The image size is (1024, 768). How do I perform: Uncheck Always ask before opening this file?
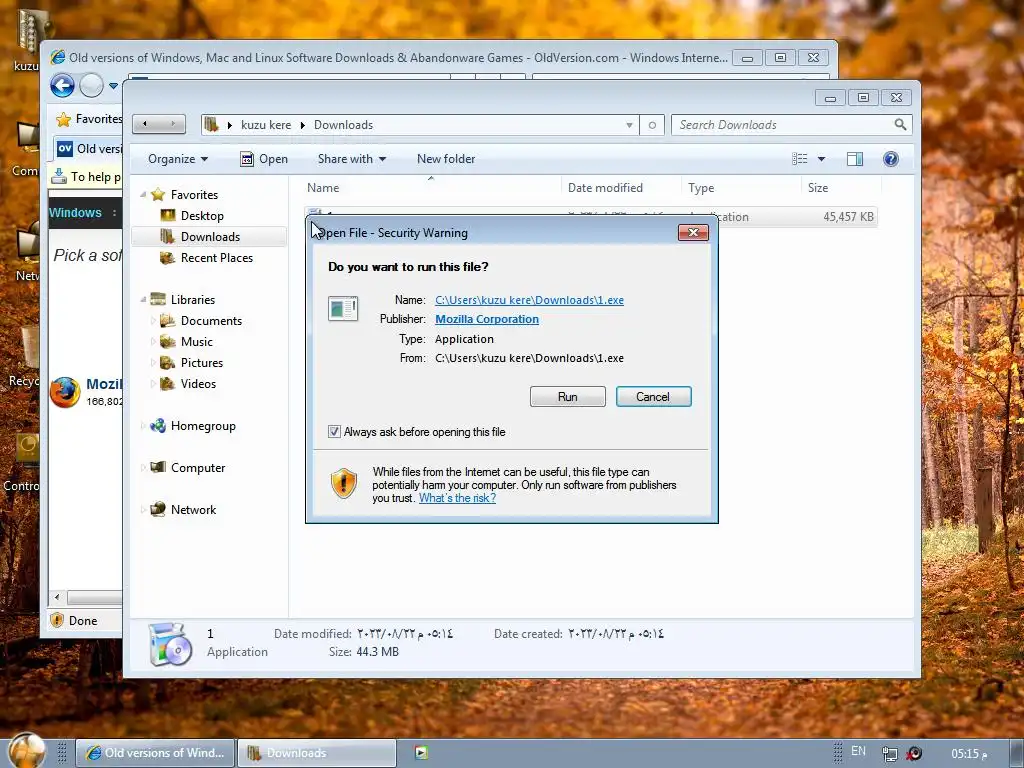click(x=334, y=432)
